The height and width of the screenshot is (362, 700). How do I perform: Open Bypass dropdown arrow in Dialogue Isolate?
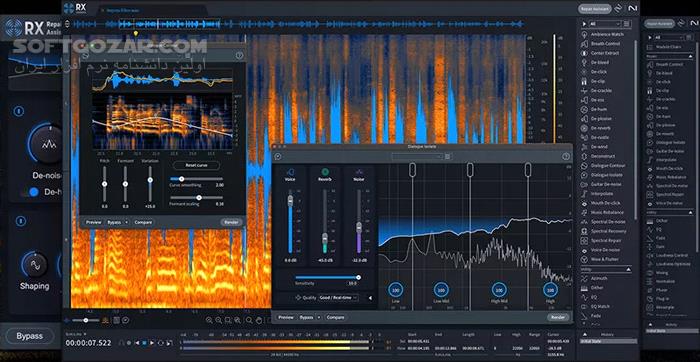(x=318, y=317)
